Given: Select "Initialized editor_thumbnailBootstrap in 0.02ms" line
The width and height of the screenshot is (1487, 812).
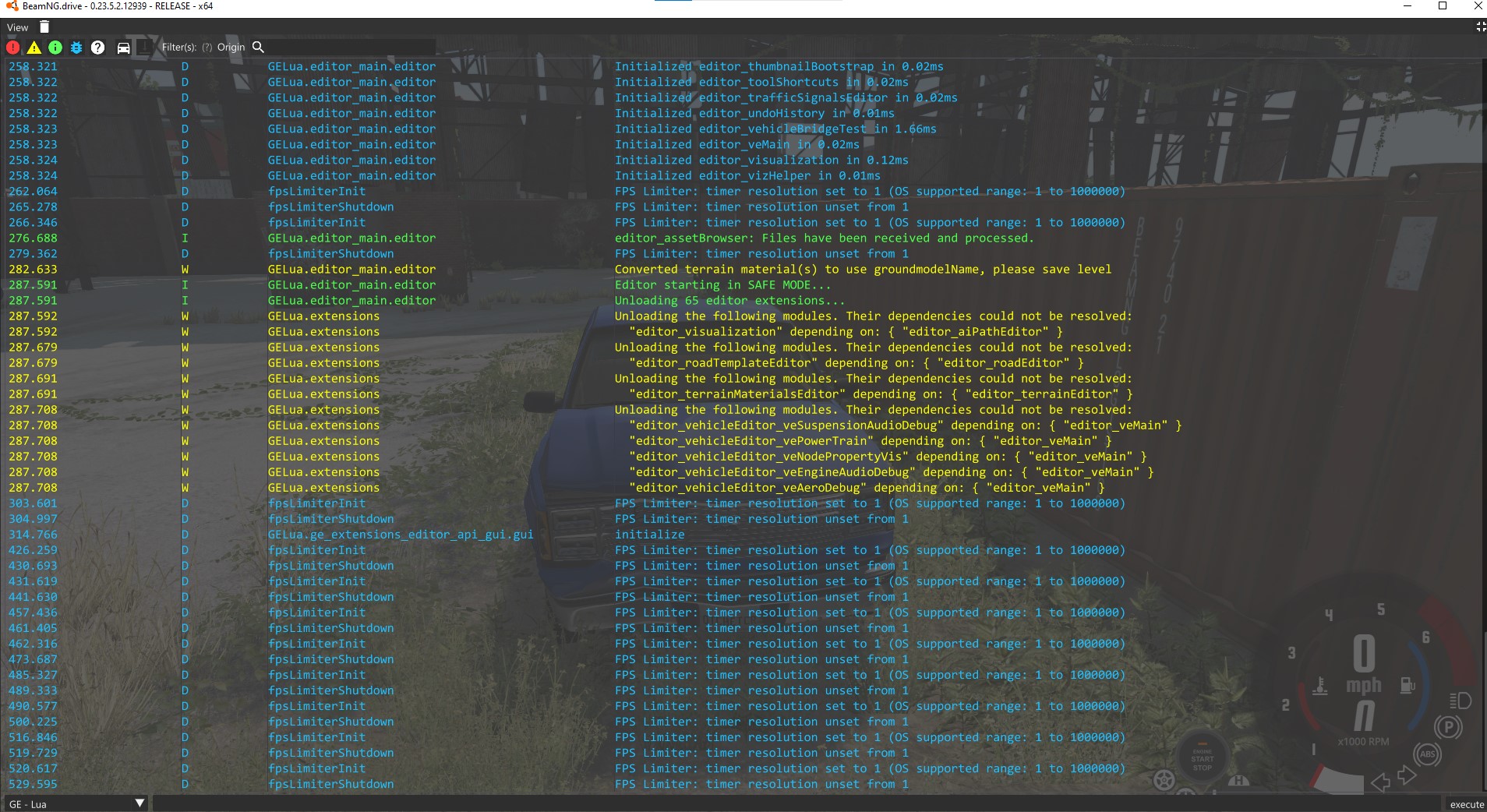Looking at the screenshot, I should click(x=779, y=67).
